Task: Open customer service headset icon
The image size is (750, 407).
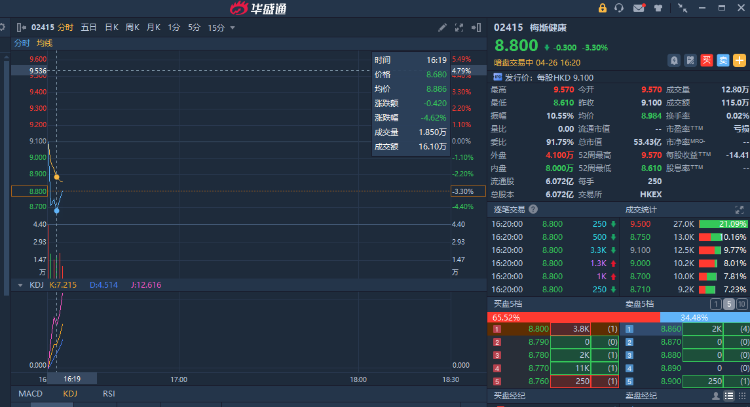Action: pyautogui.click(x=620, y=8)
